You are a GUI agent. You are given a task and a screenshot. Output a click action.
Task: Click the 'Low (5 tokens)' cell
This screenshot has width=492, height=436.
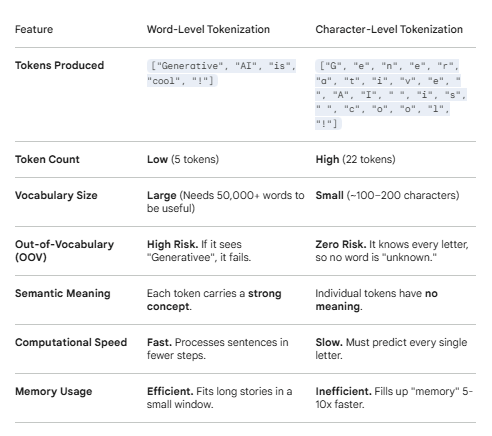point(183,159)
